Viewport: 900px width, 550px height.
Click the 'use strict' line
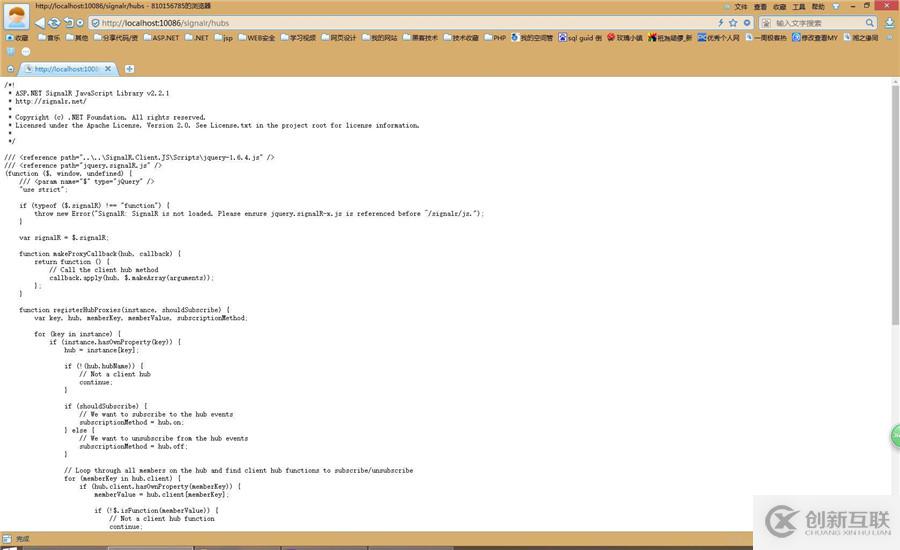click(x=43, y=189)
